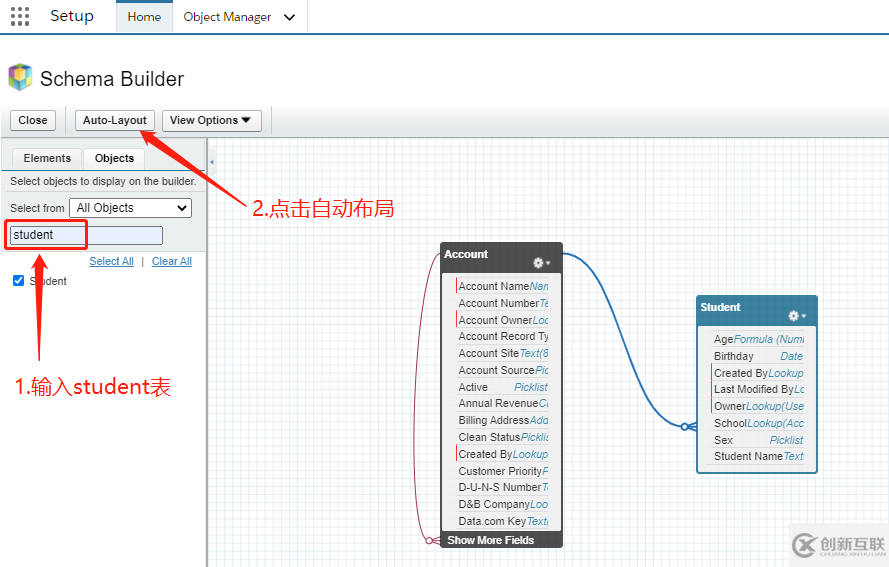Go to the Home tab
Viewport: 889px width, 567px height.
pyautogui.click(x=144, y=17)
